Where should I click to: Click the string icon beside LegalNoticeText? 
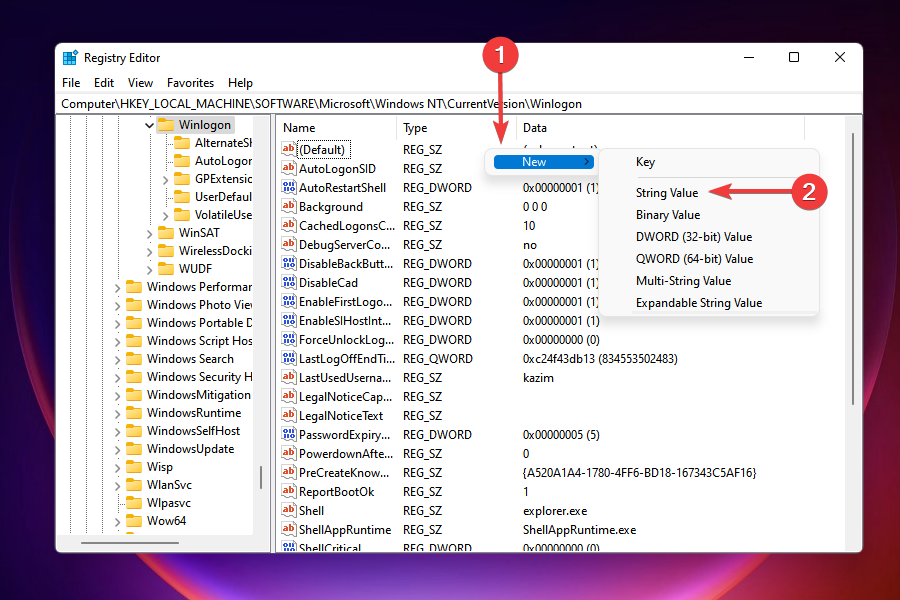288,415
